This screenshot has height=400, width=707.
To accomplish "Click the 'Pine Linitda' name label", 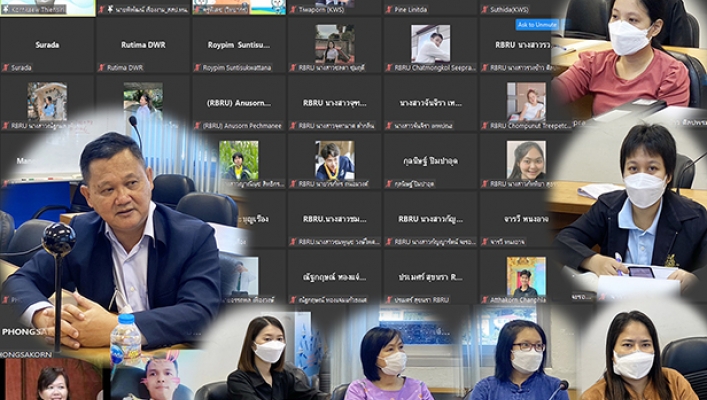I will coord(411,9).
